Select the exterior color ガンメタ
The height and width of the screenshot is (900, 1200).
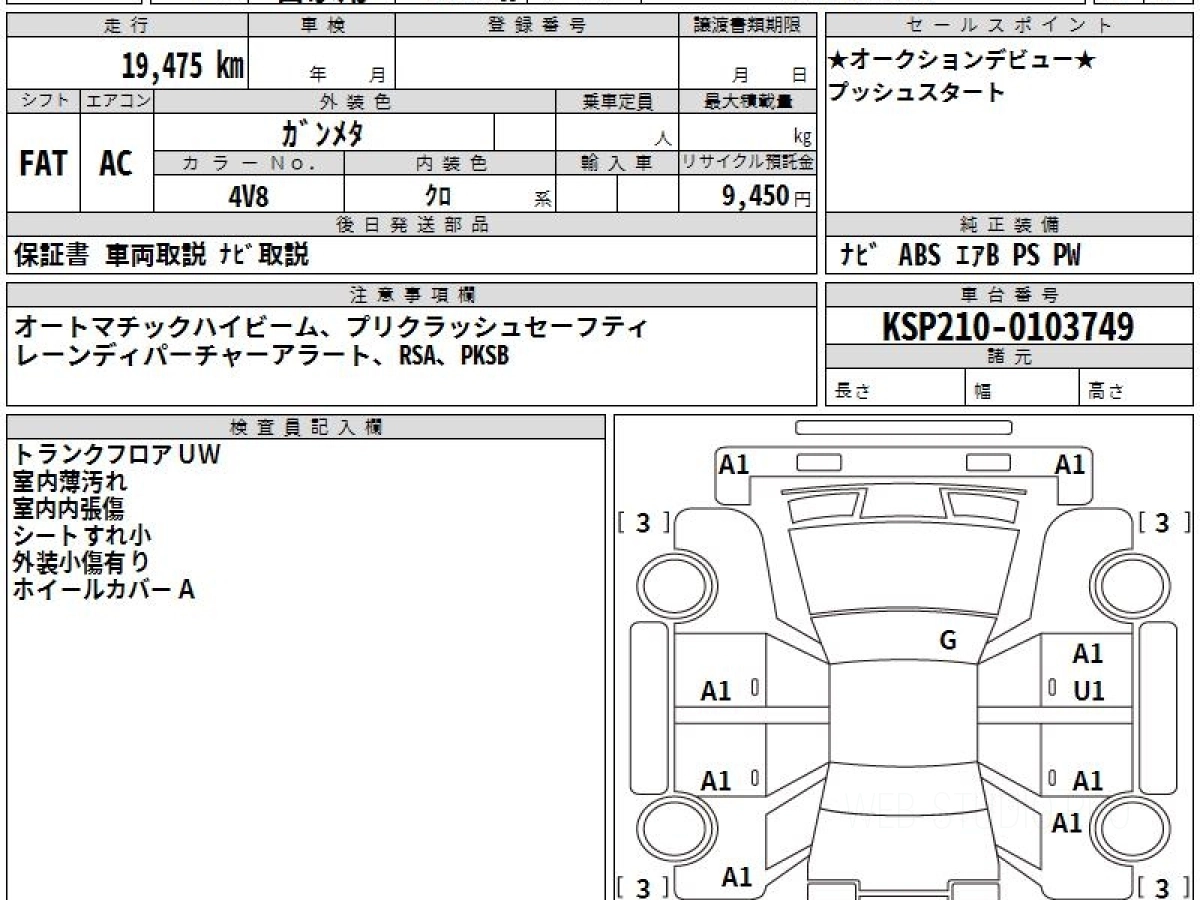pos(321,132)
